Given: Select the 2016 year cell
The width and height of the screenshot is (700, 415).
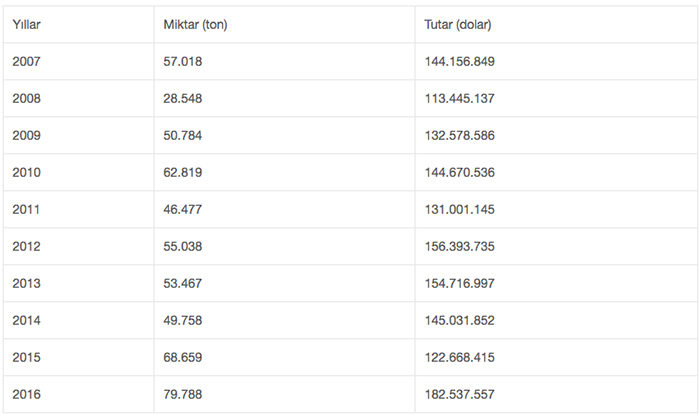Looking at the screenshot, I should point(27,395).
